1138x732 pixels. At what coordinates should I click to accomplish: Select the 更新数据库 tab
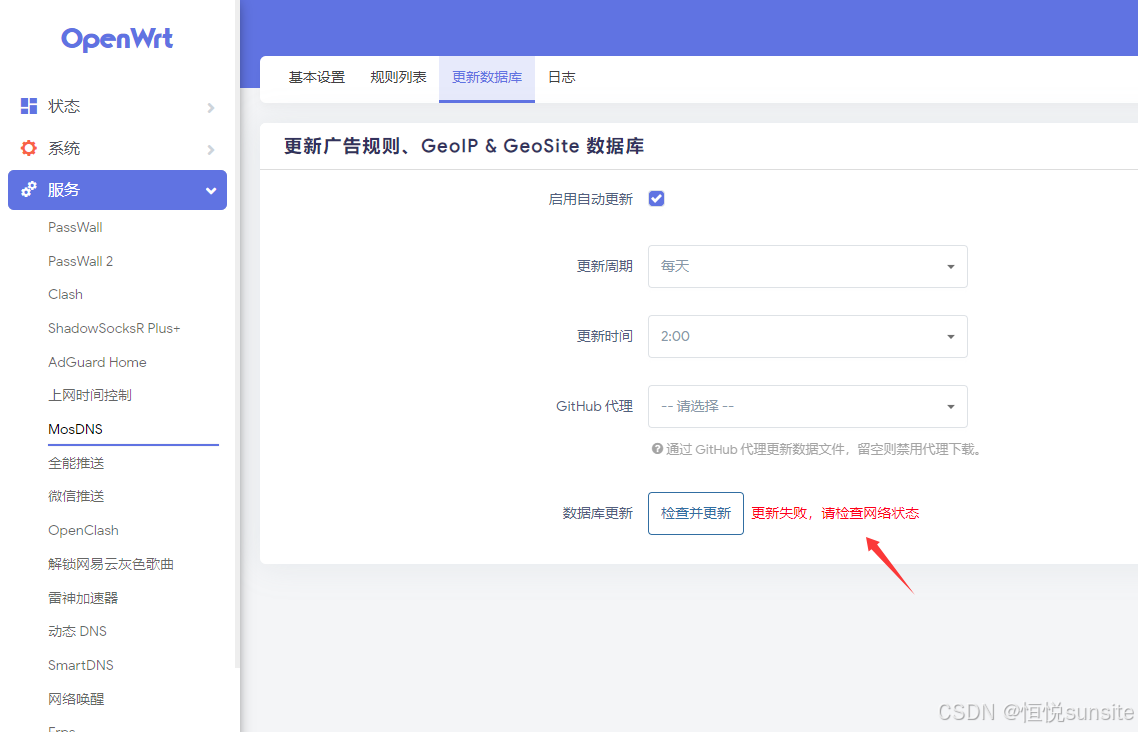click(487, 78)
